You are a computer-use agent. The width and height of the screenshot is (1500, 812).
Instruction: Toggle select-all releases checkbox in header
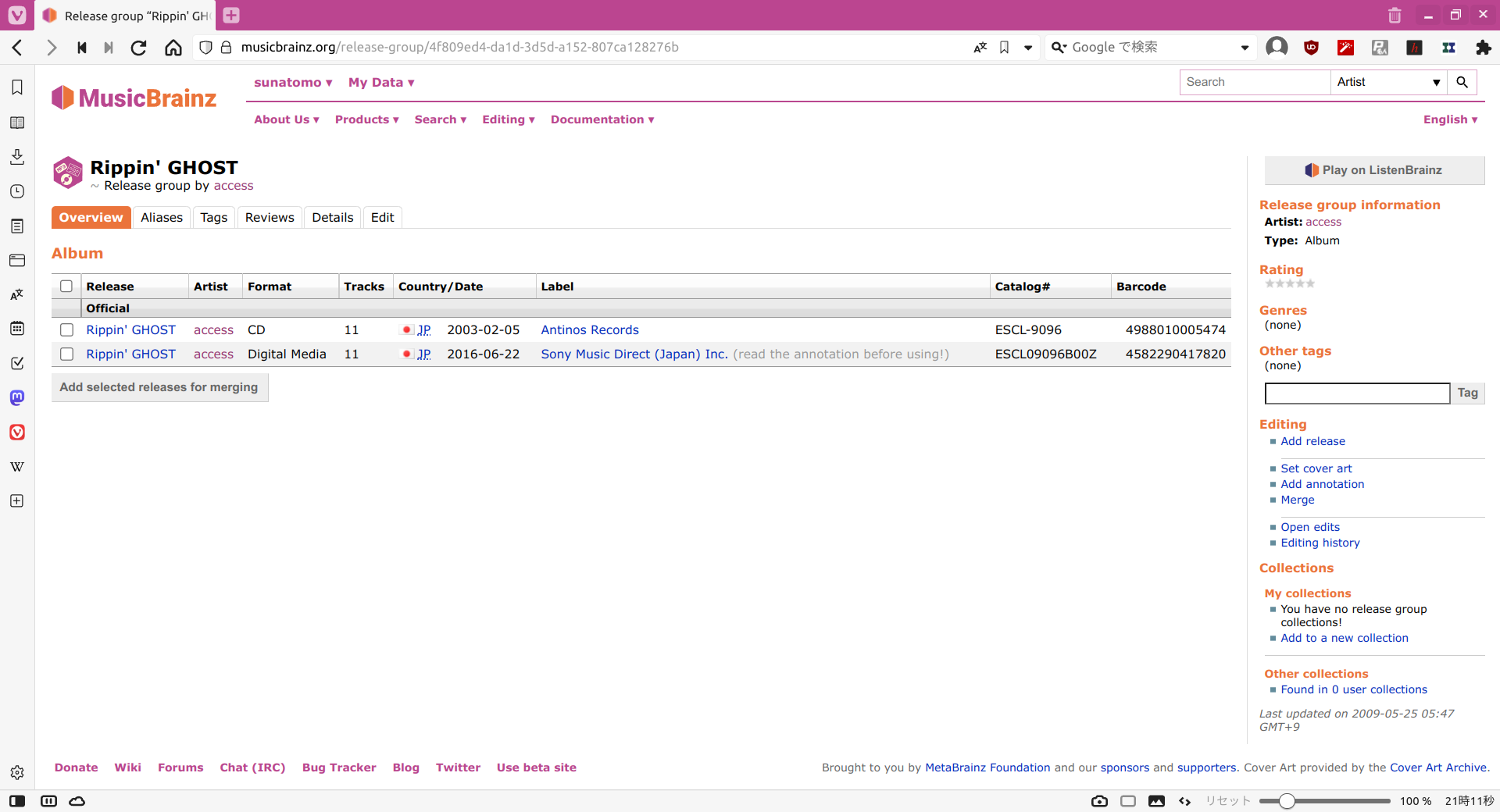(x=66, y=287)
